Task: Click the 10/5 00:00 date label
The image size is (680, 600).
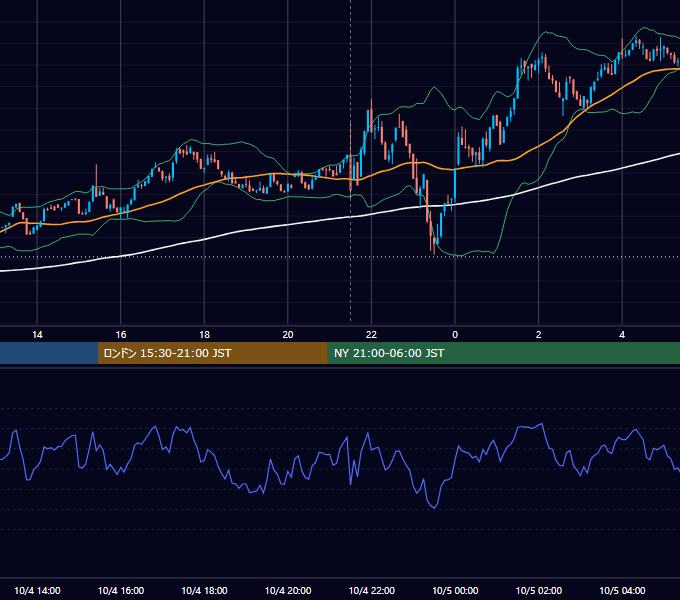Action: 455,590
